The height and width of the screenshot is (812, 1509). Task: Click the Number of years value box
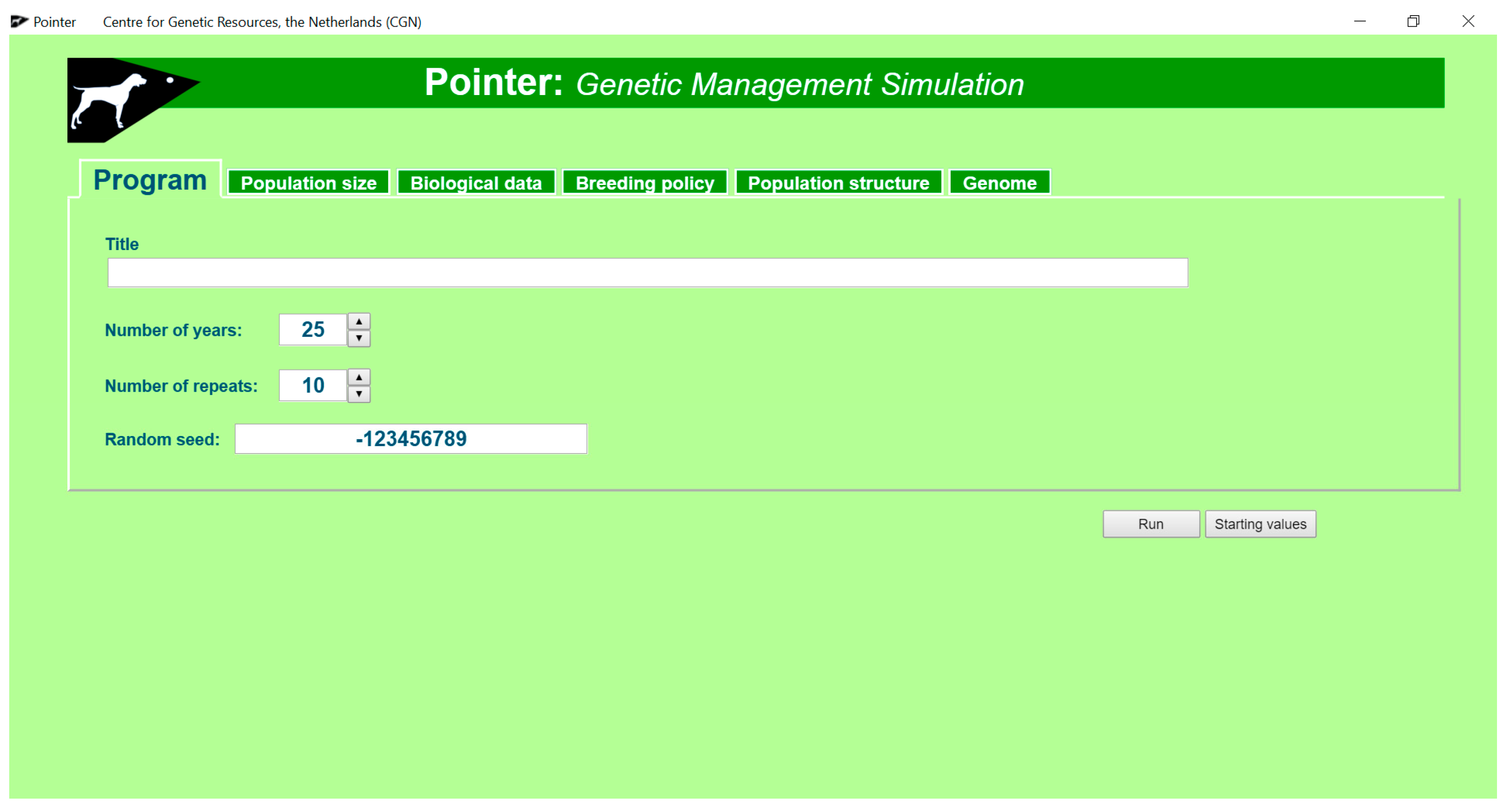click(313, 330)
